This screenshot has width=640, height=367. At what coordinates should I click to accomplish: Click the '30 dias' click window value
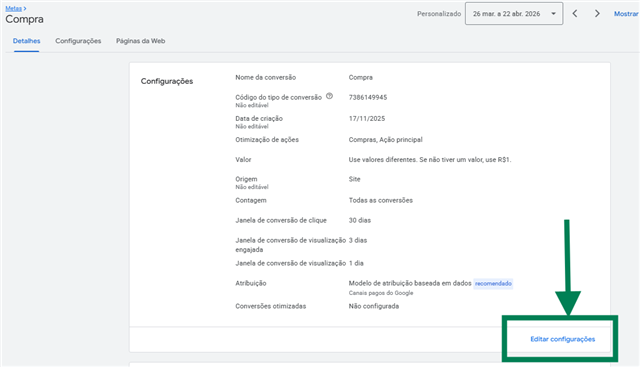point(360,220)
